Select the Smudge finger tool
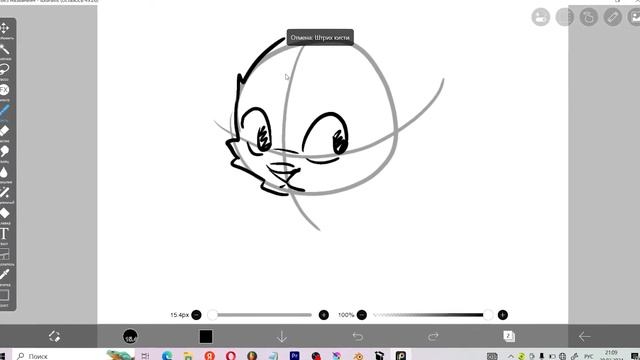This screenshot has height=360, width=640. [x=4, y=151]
